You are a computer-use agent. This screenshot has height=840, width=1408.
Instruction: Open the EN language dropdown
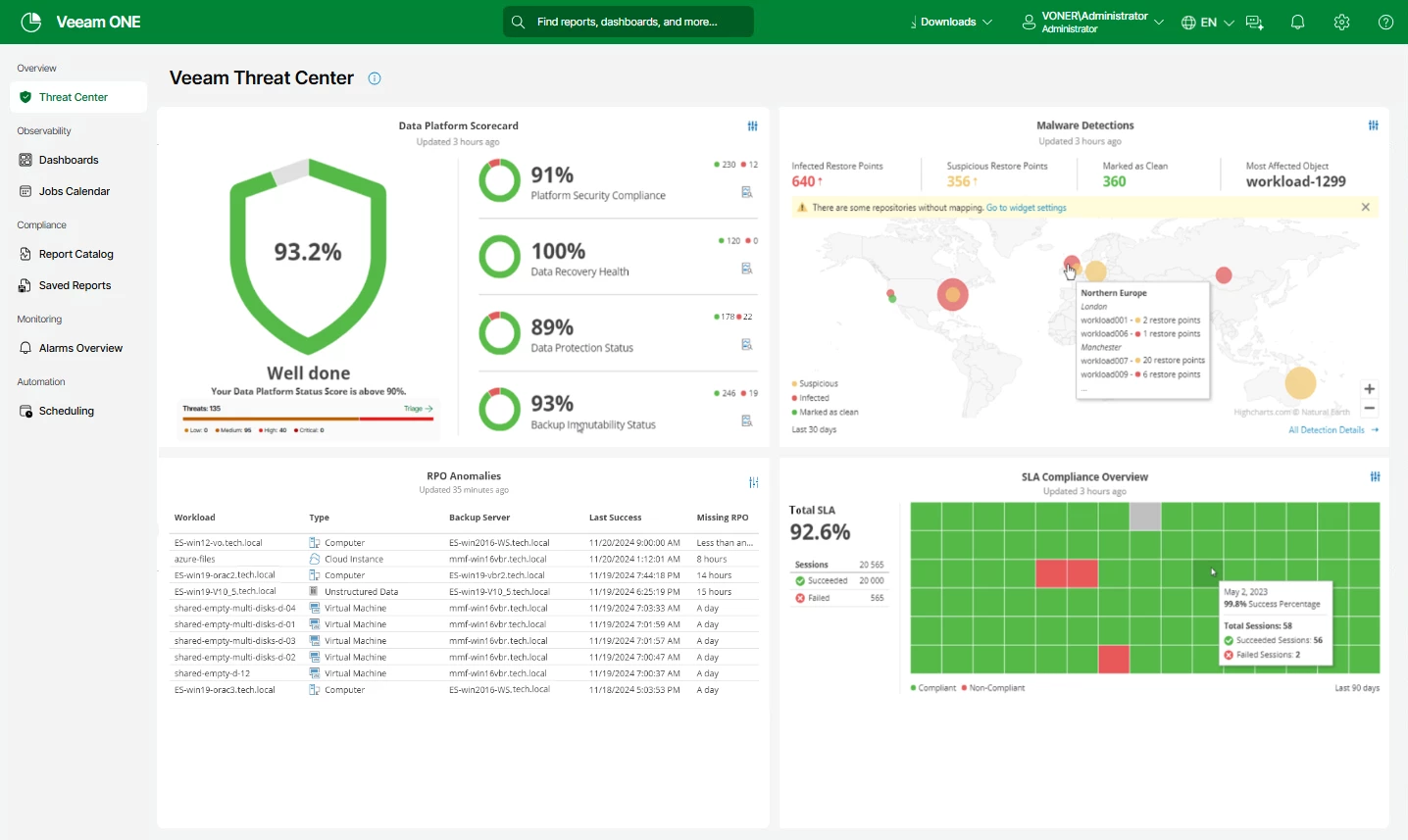(1208, 23)
